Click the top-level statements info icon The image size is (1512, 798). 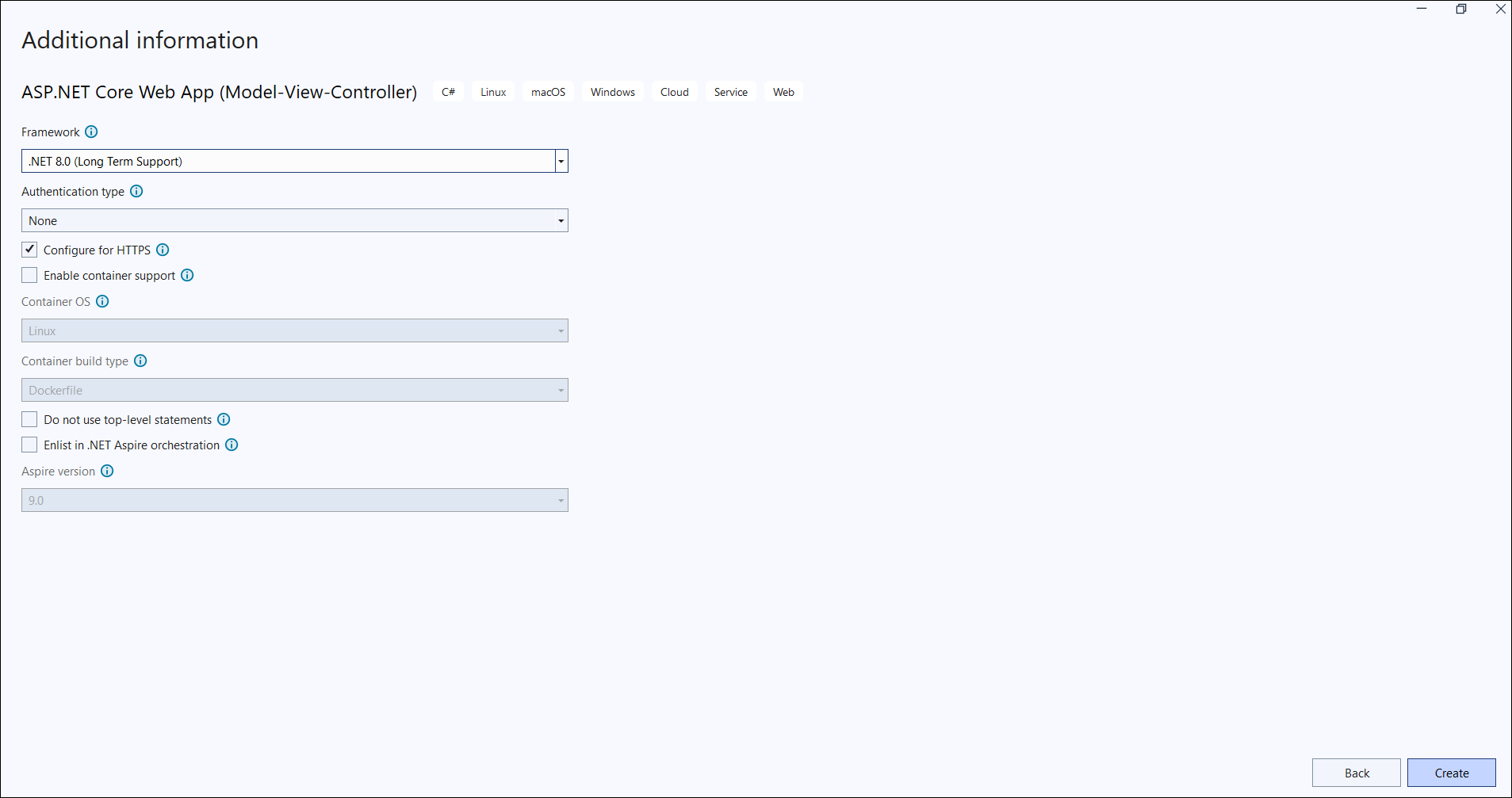[x=224, y=419]
